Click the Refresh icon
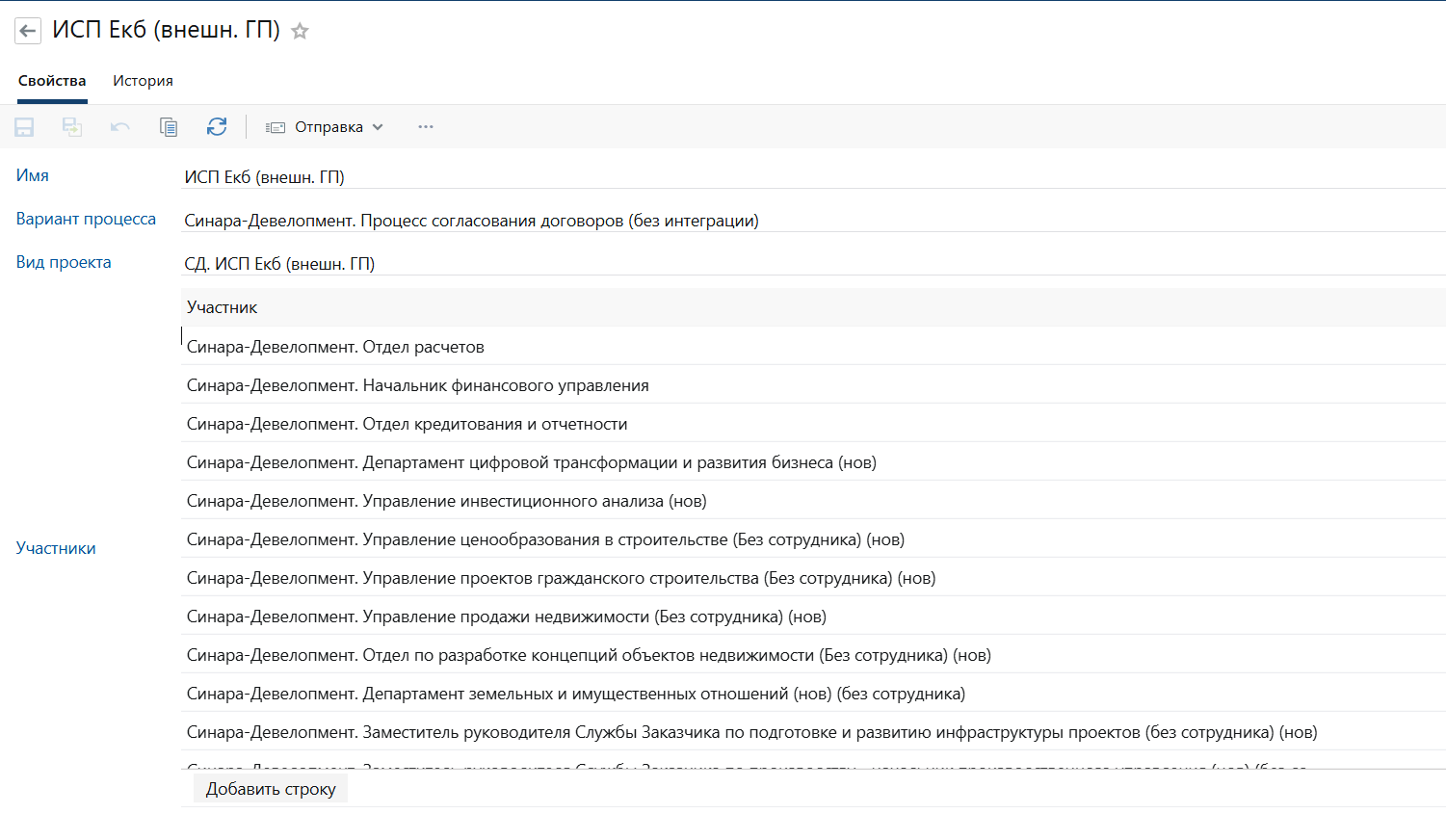 coord(217,127)
